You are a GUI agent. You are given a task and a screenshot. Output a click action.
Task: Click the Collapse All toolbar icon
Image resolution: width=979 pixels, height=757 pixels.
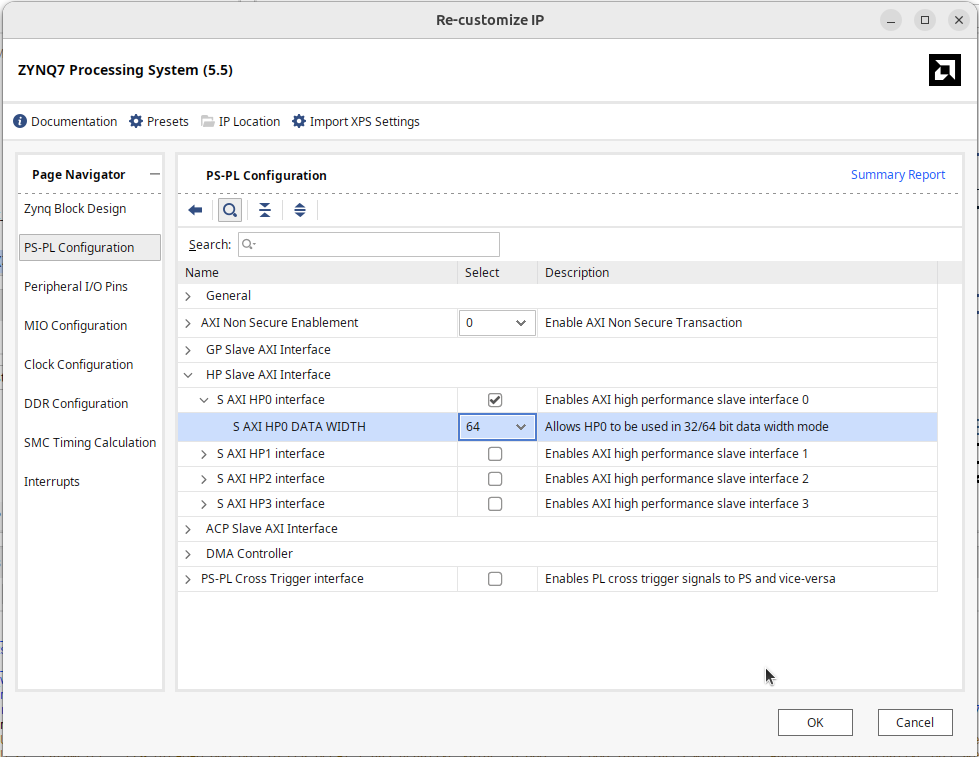pyautogui.click(x=265, y=210)
